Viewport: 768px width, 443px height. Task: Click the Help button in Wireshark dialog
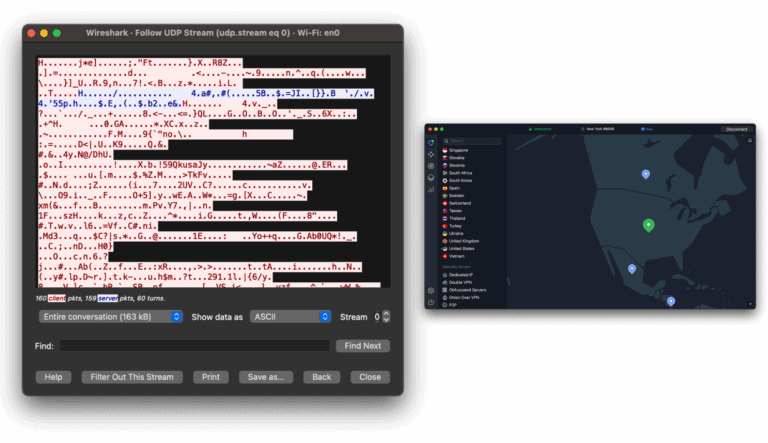[53, 377]
